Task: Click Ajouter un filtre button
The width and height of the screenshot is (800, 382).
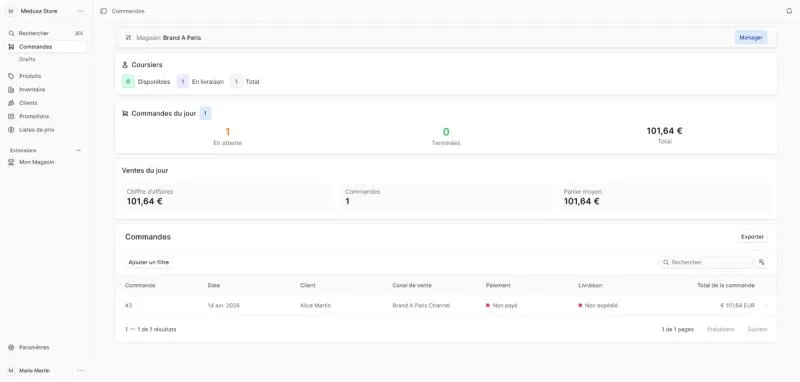Action: click(148, 262)
